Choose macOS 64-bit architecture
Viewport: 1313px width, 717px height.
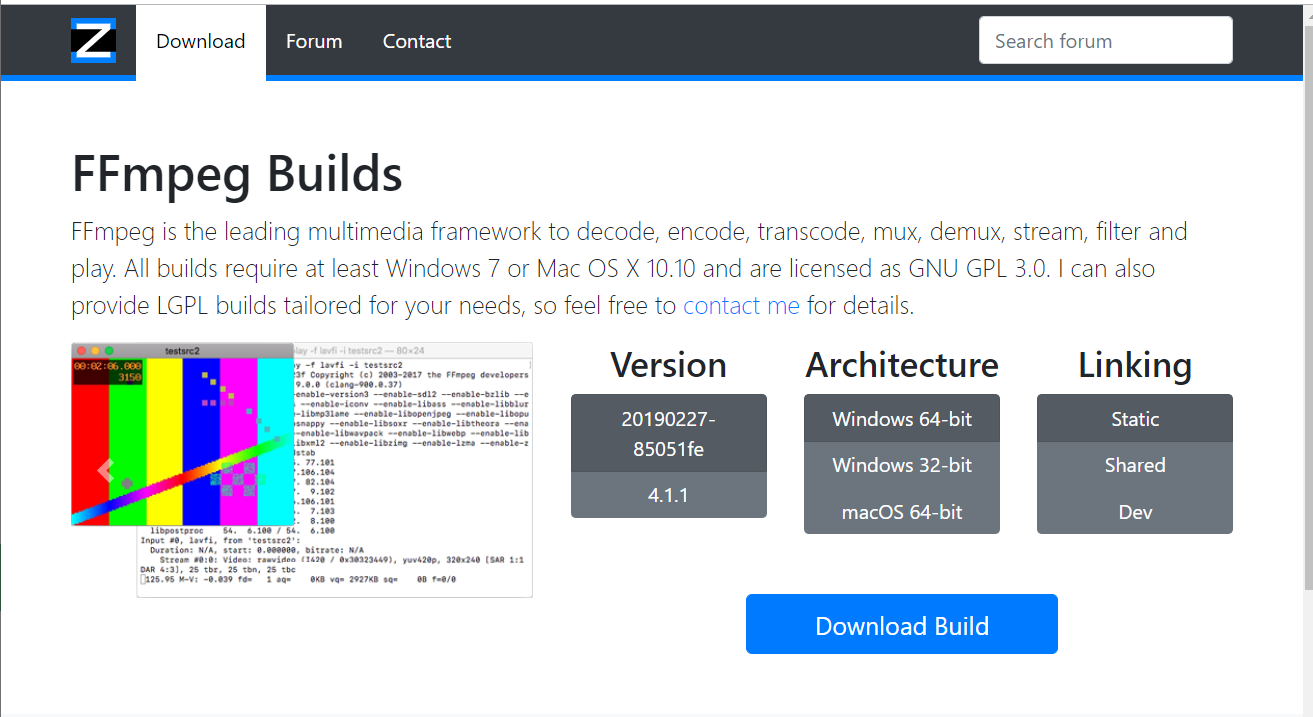[901, 512]
